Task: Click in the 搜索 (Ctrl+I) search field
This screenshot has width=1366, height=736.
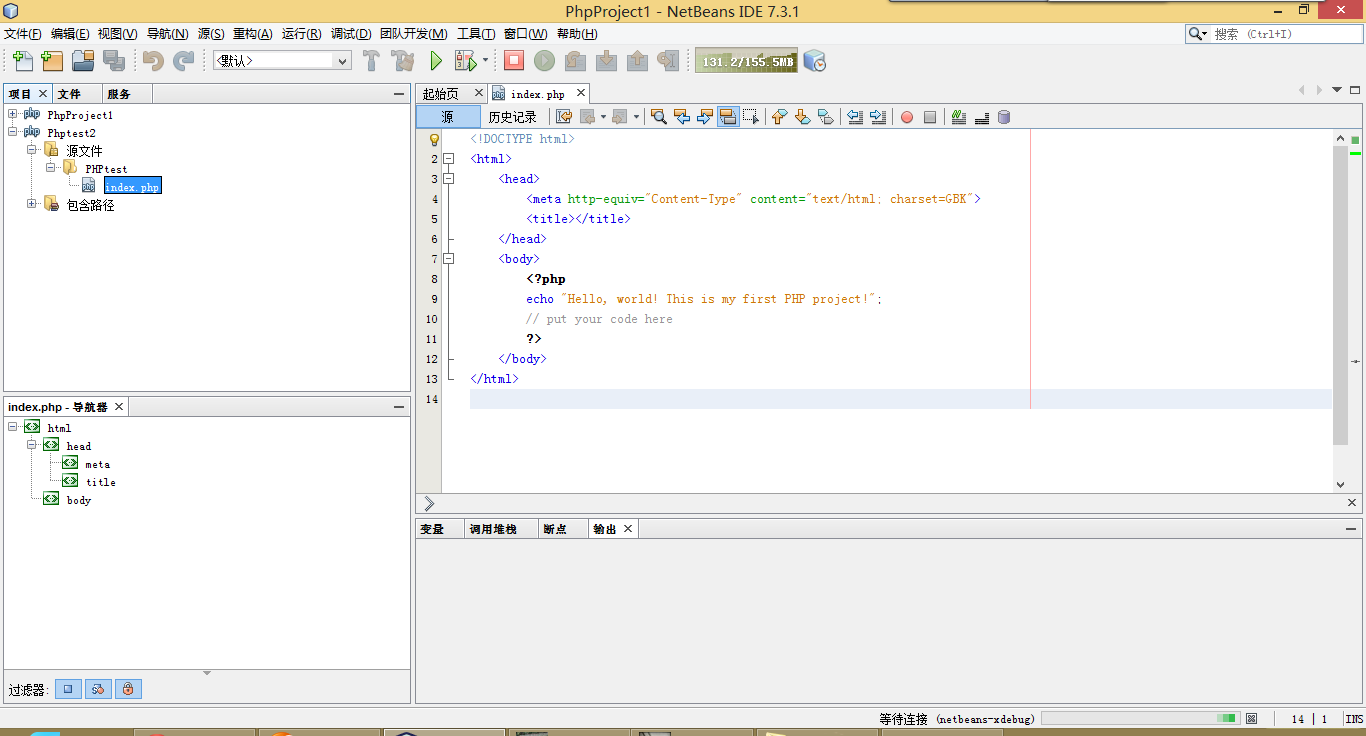Action: tap(1285, 34)
